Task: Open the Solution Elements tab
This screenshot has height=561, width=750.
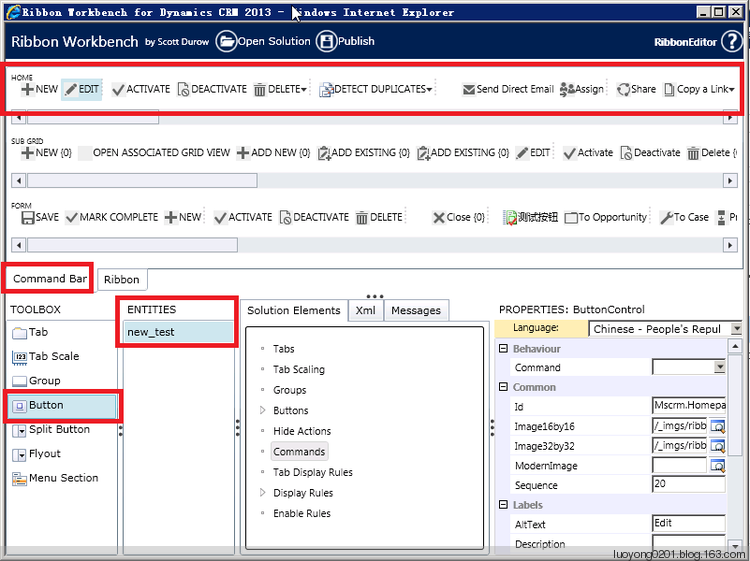Action: pyautogui.click(x=294, y=311)
